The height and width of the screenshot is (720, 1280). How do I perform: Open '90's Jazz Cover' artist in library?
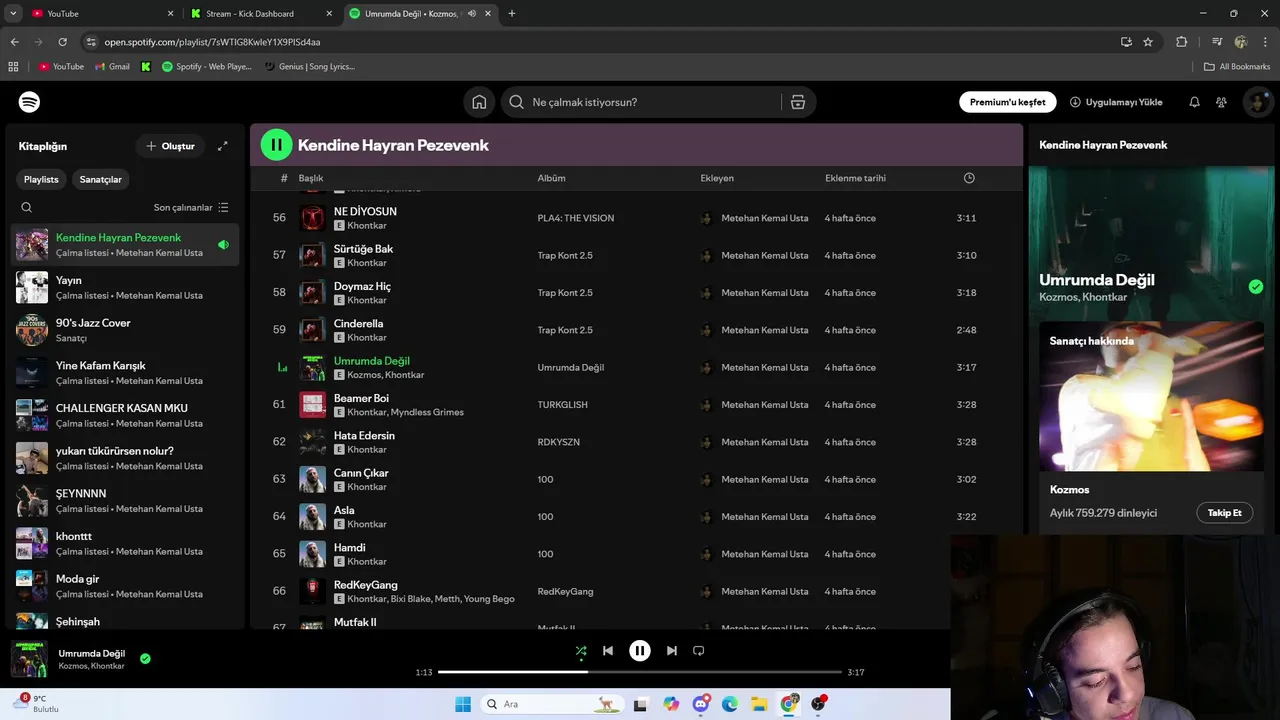pos(125,330)
